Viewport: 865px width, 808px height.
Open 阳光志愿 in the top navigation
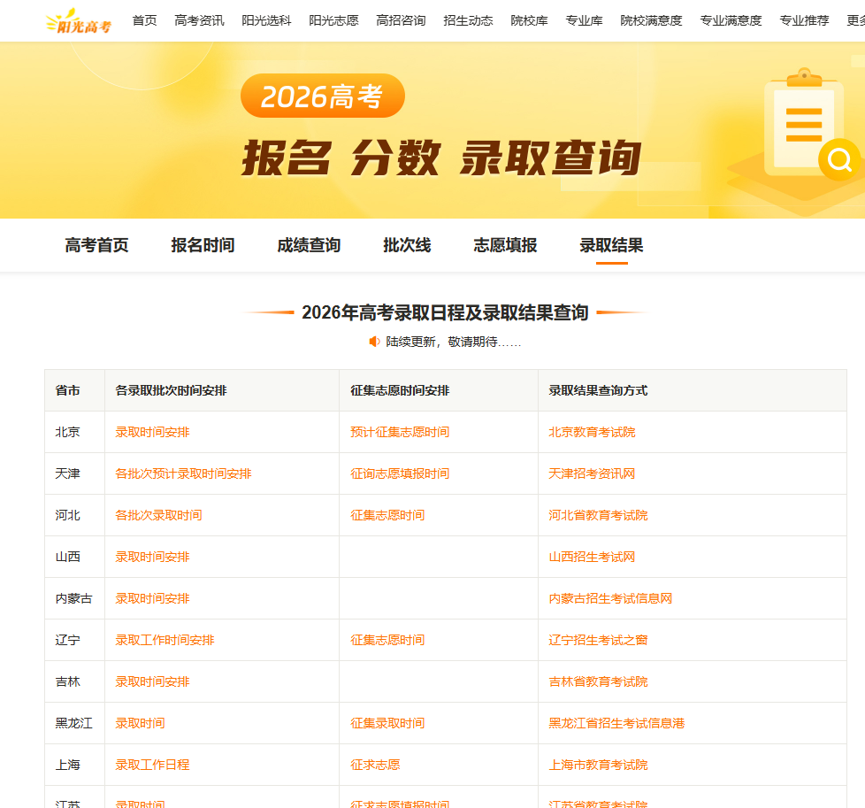(x=334, y=21)
